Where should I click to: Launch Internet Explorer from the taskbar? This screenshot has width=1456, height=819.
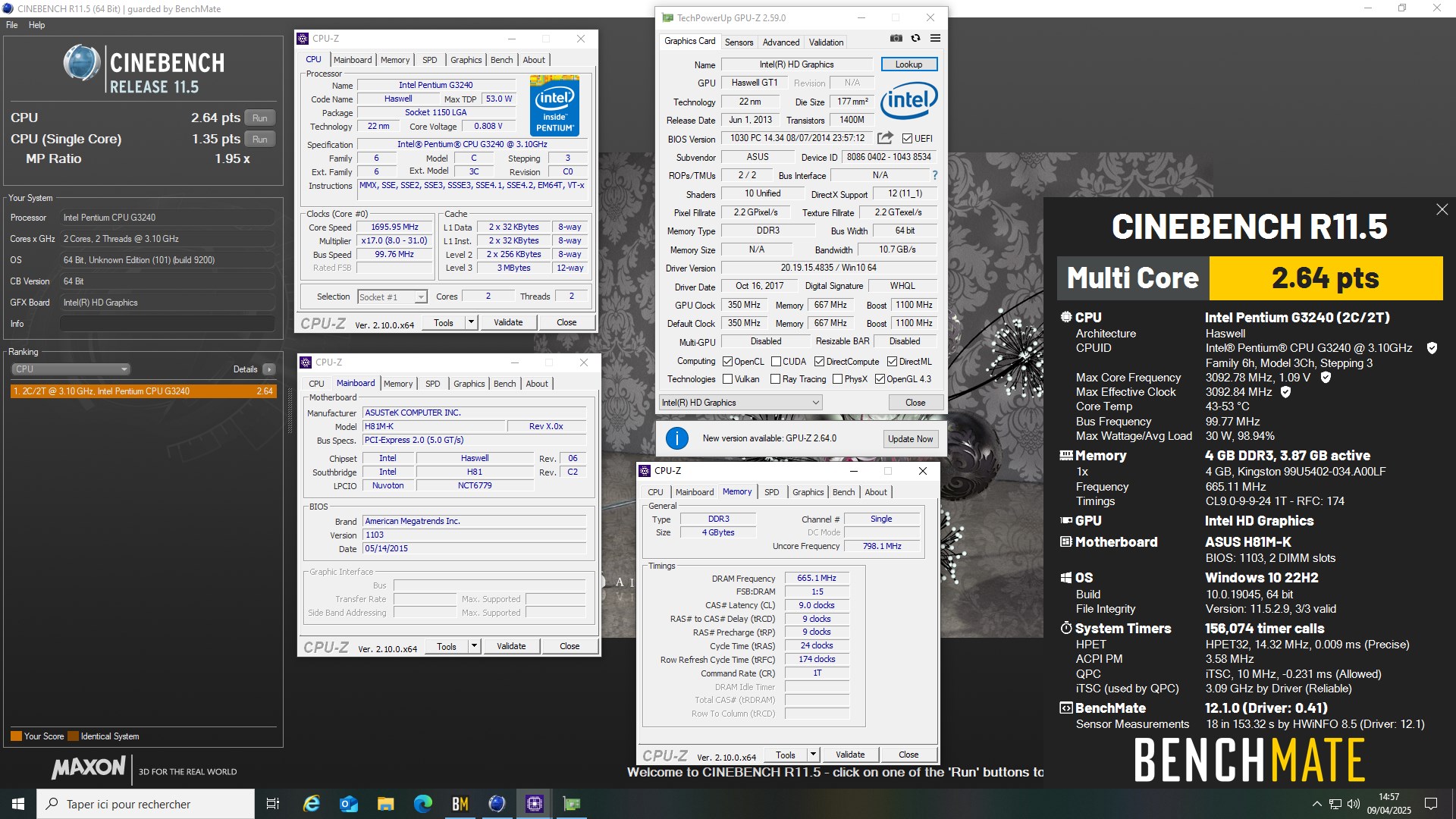click(x=312, y=804)
